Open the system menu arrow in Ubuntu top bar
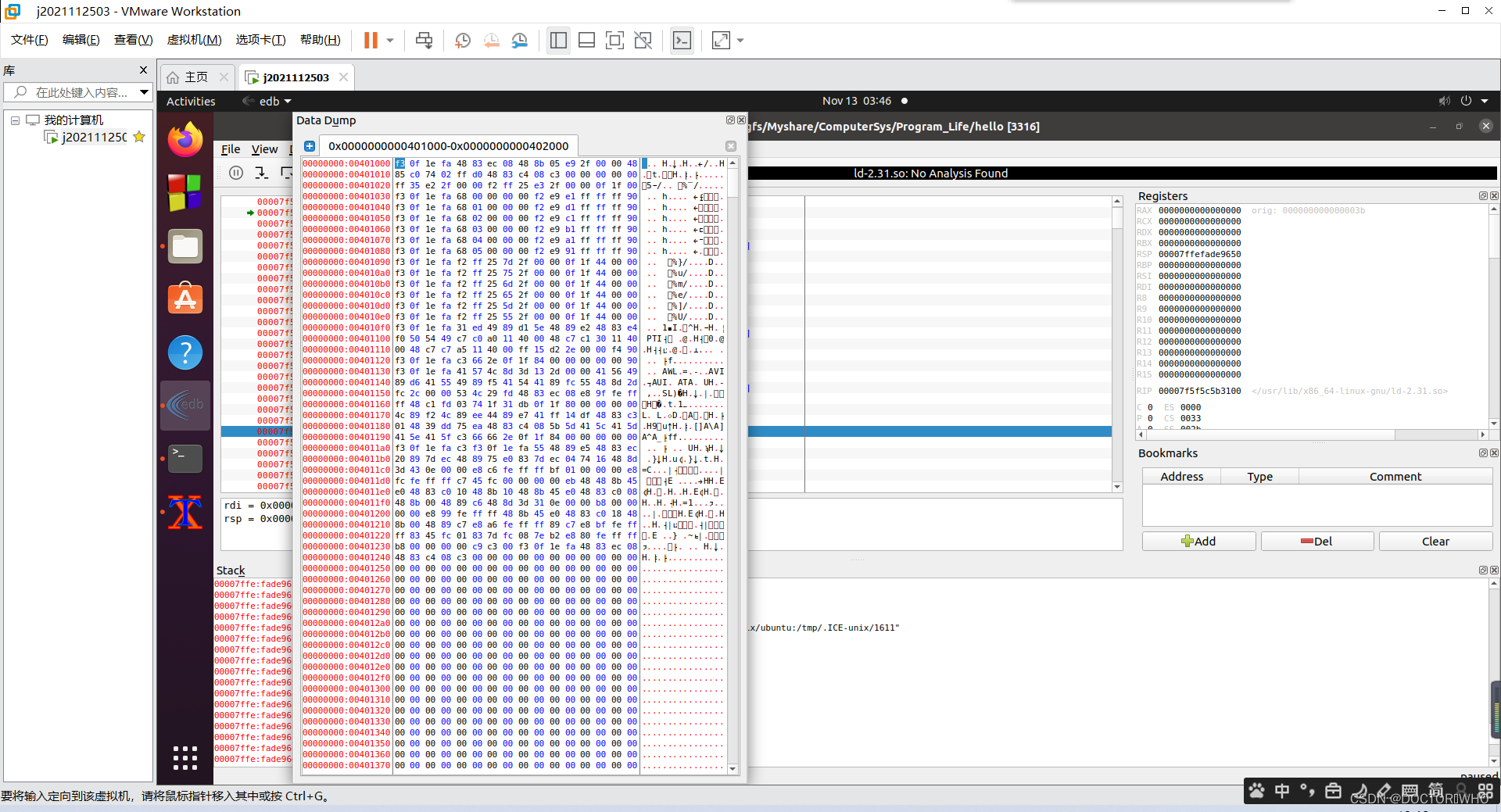The width and height of the screenshot is (1501, 812). [1485, 101]
